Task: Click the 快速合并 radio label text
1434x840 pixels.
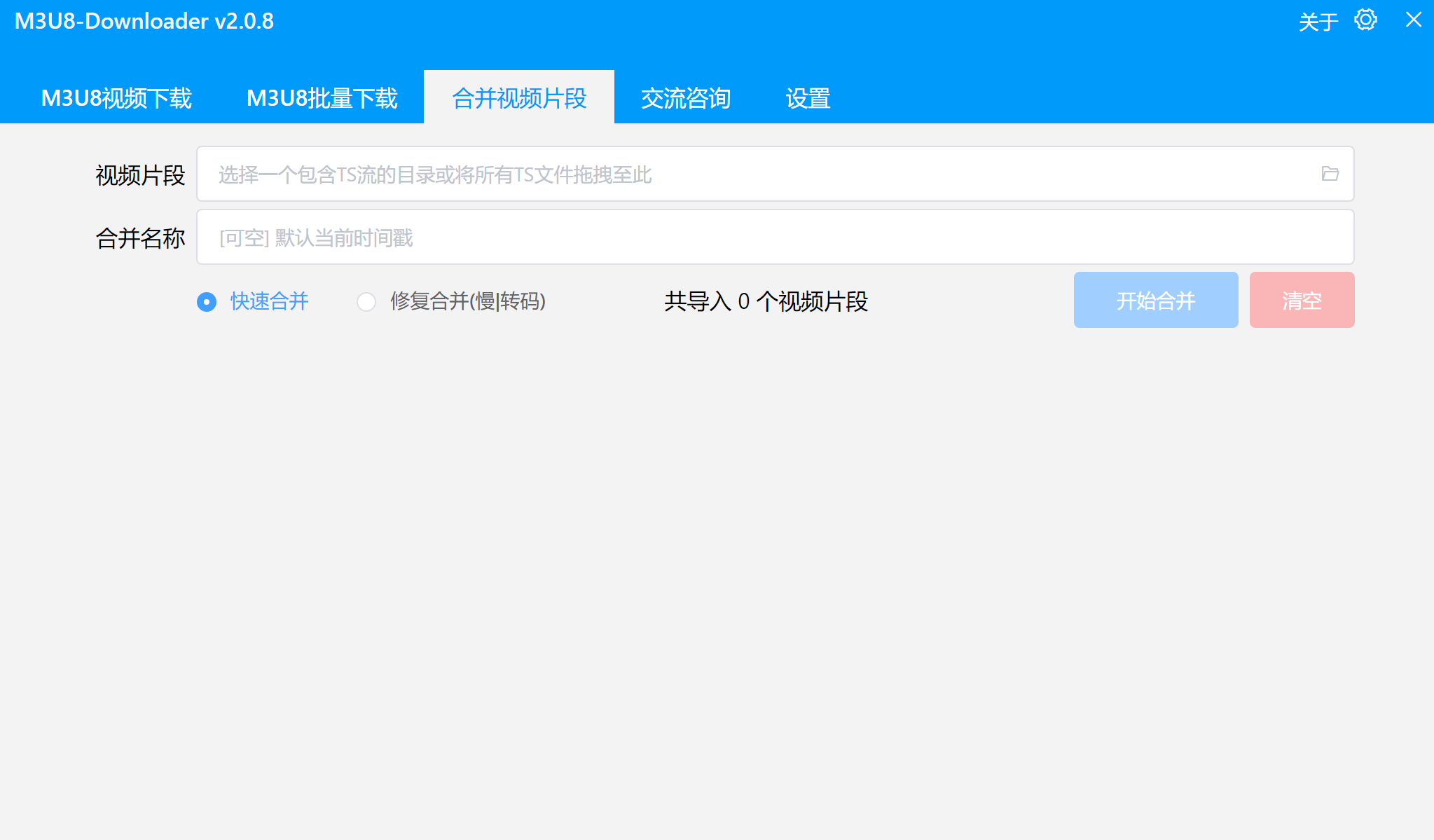Action: coord(267,301)
